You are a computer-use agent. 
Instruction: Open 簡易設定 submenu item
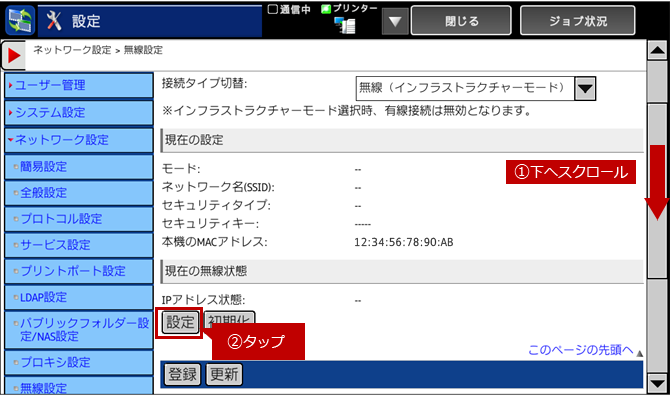coord(79,167)
